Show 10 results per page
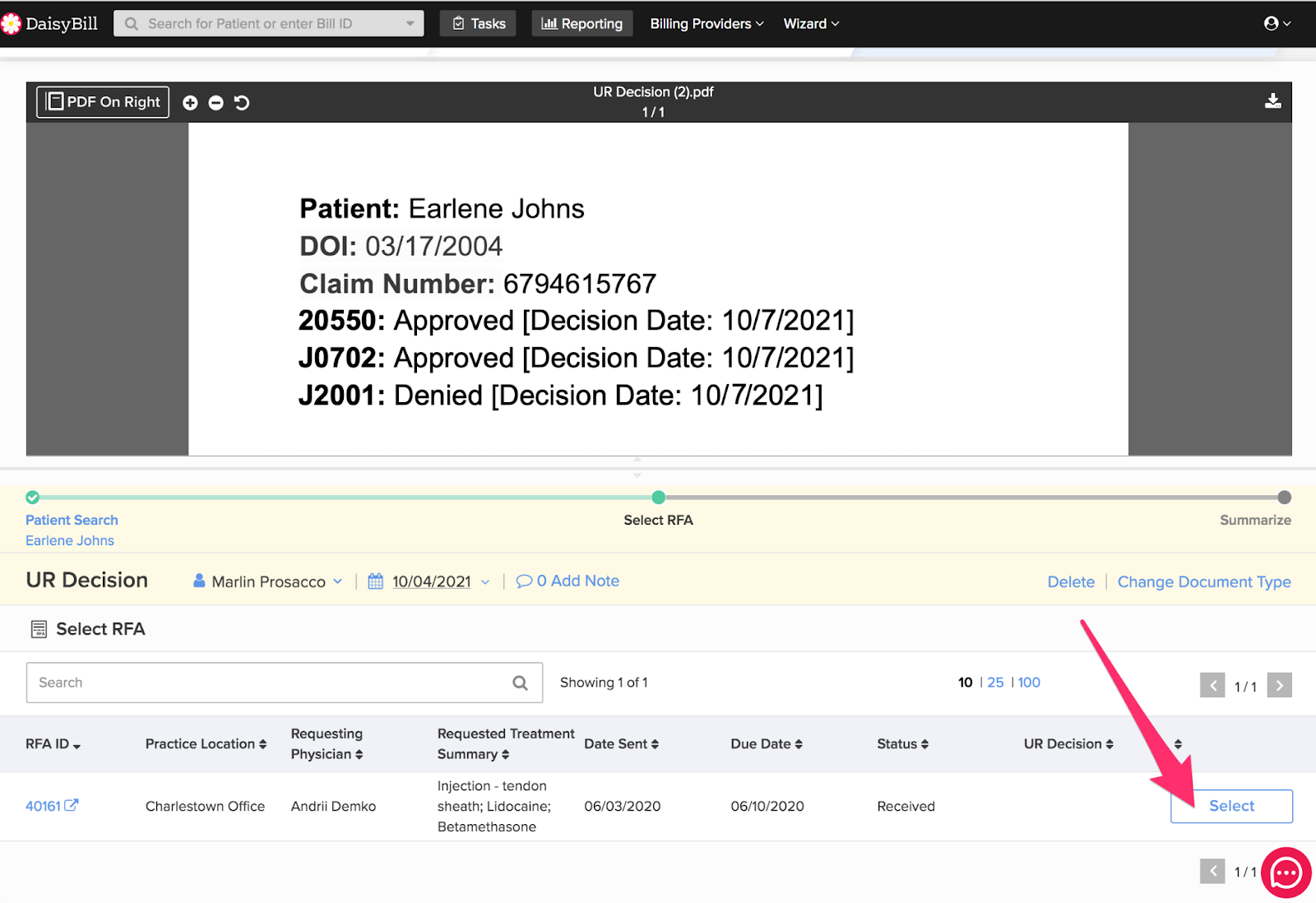Viewport: 1316px width, 903px height. click(x=966, y=683)
